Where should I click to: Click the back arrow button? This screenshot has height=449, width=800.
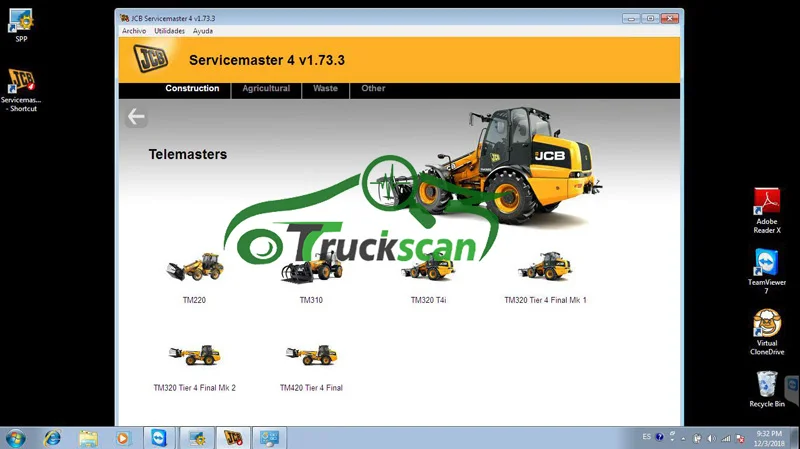[x=136, y=117]
